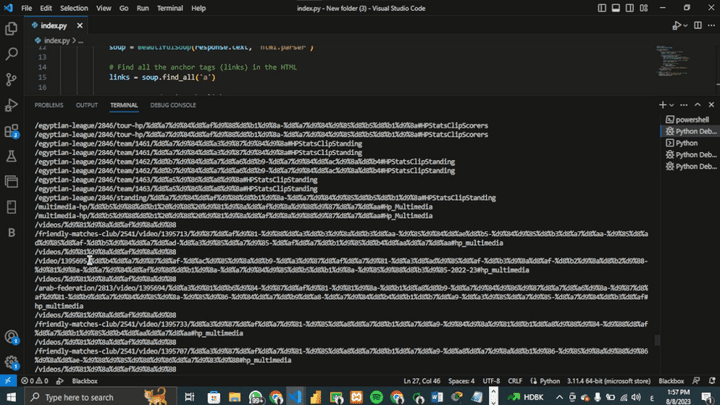Open run button dropdown arrow
720x405 pixels.
685,26
